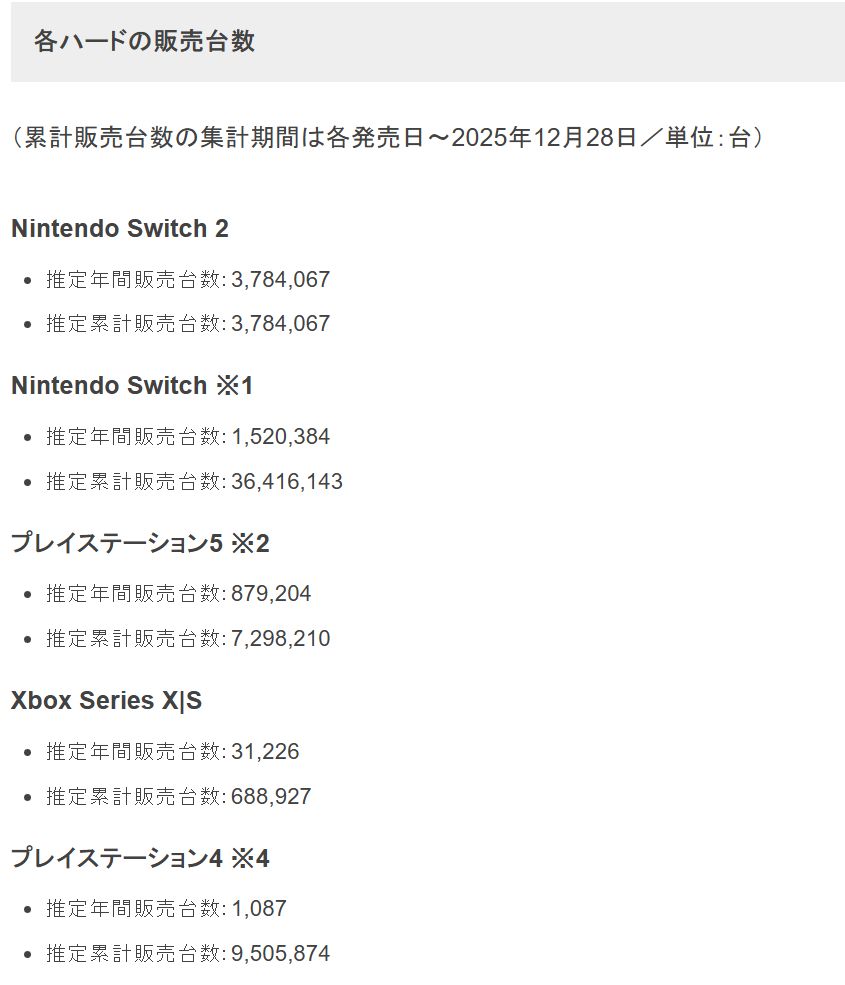This screenshot has width=845, height=985.
Task: Click the 各ハードの販売台数 section header
Action: tap(144, 41)
